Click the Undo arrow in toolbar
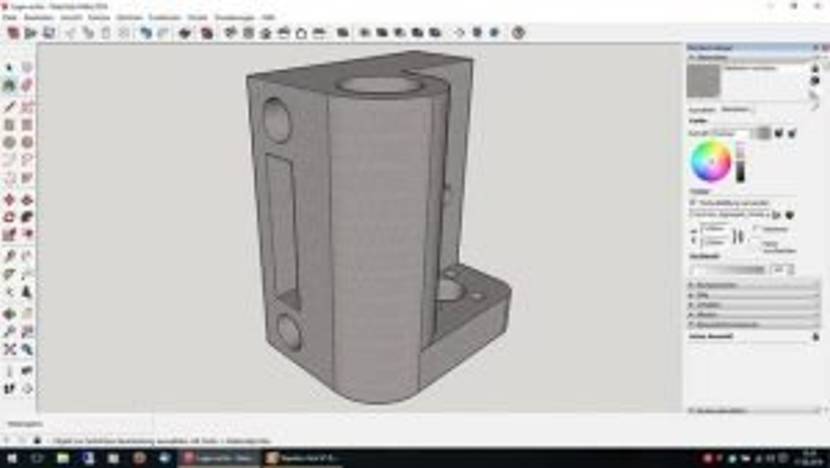The height and width of the screenshot is (468, 830). coord(146,33)
